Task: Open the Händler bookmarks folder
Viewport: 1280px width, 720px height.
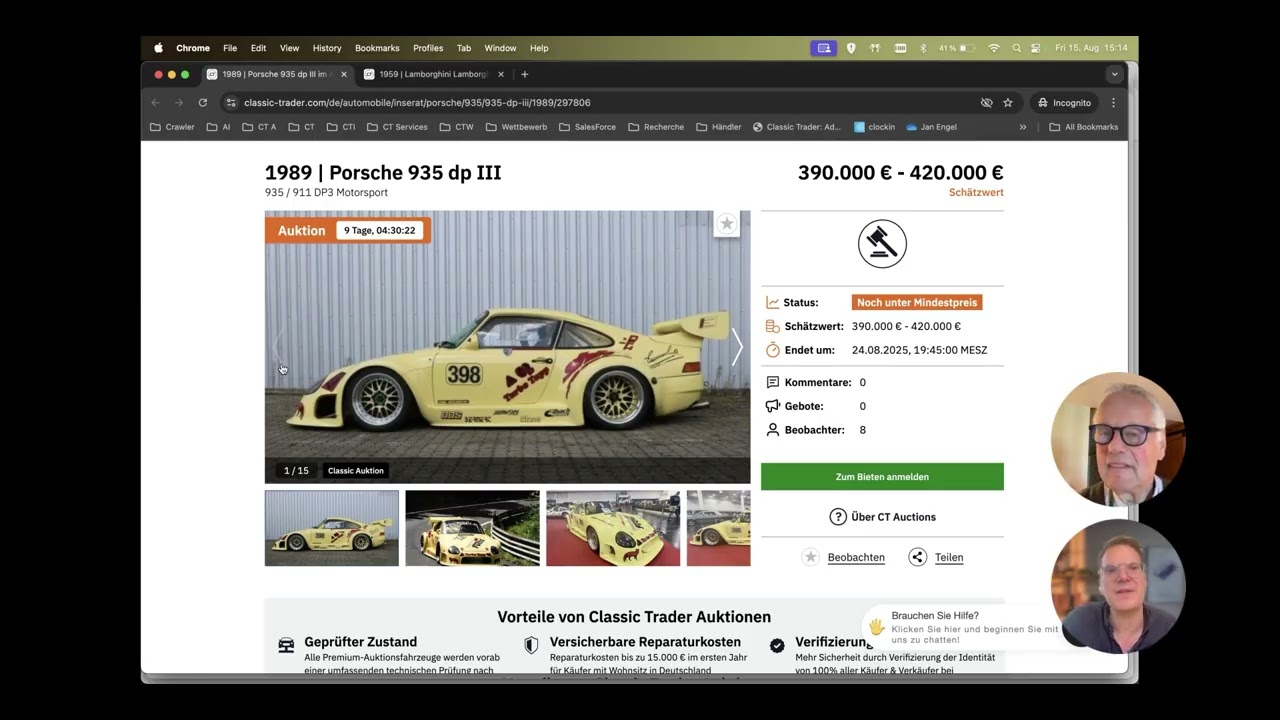Action: (x=718, y=127)
